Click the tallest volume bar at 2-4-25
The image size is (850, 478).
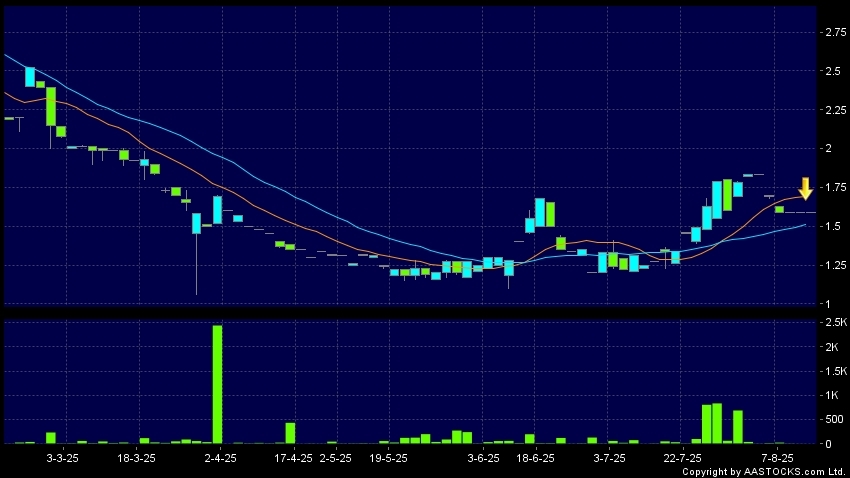pos(217,384)
